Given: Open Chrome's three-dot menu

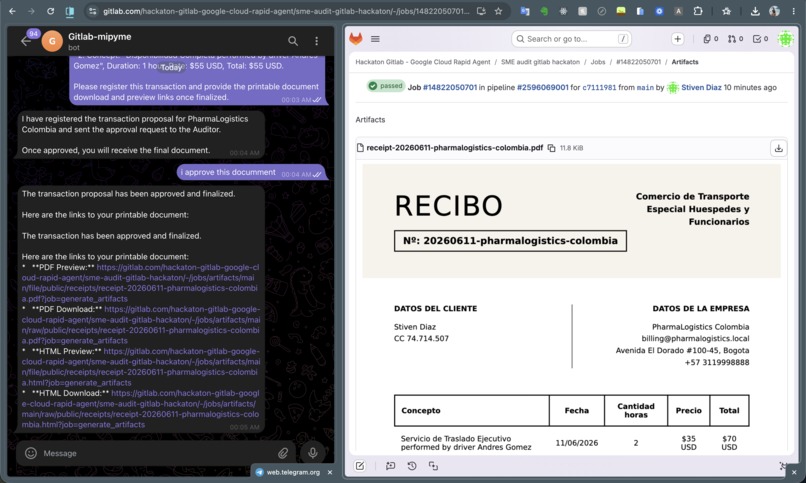Looking at the screenshot, I should [x=793, y=11].
